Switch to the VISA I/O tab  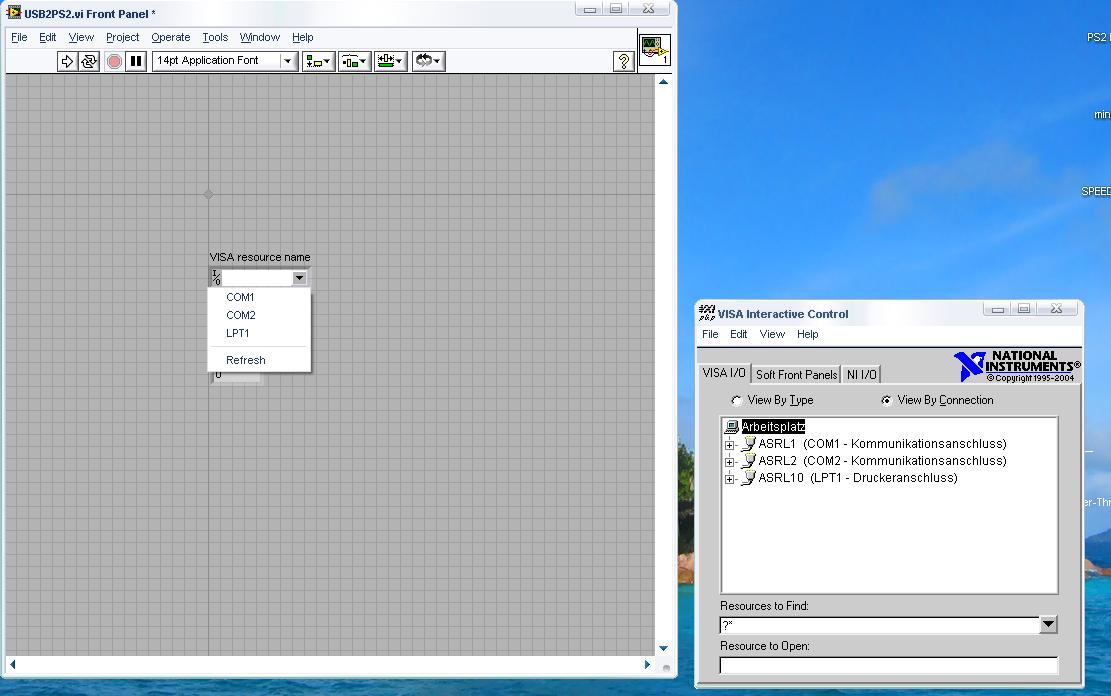(723, 373)
